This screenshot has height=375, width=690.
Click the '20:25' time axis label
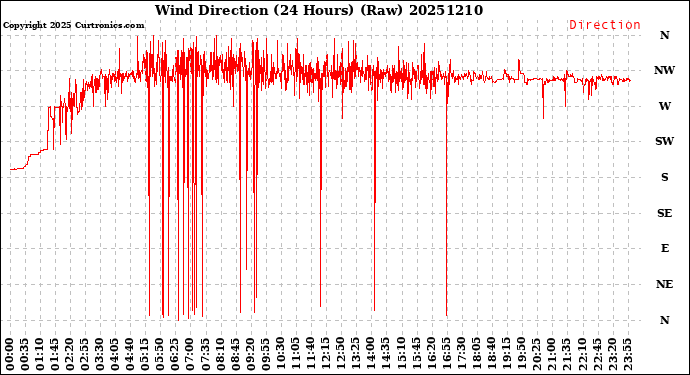point(537,354)
